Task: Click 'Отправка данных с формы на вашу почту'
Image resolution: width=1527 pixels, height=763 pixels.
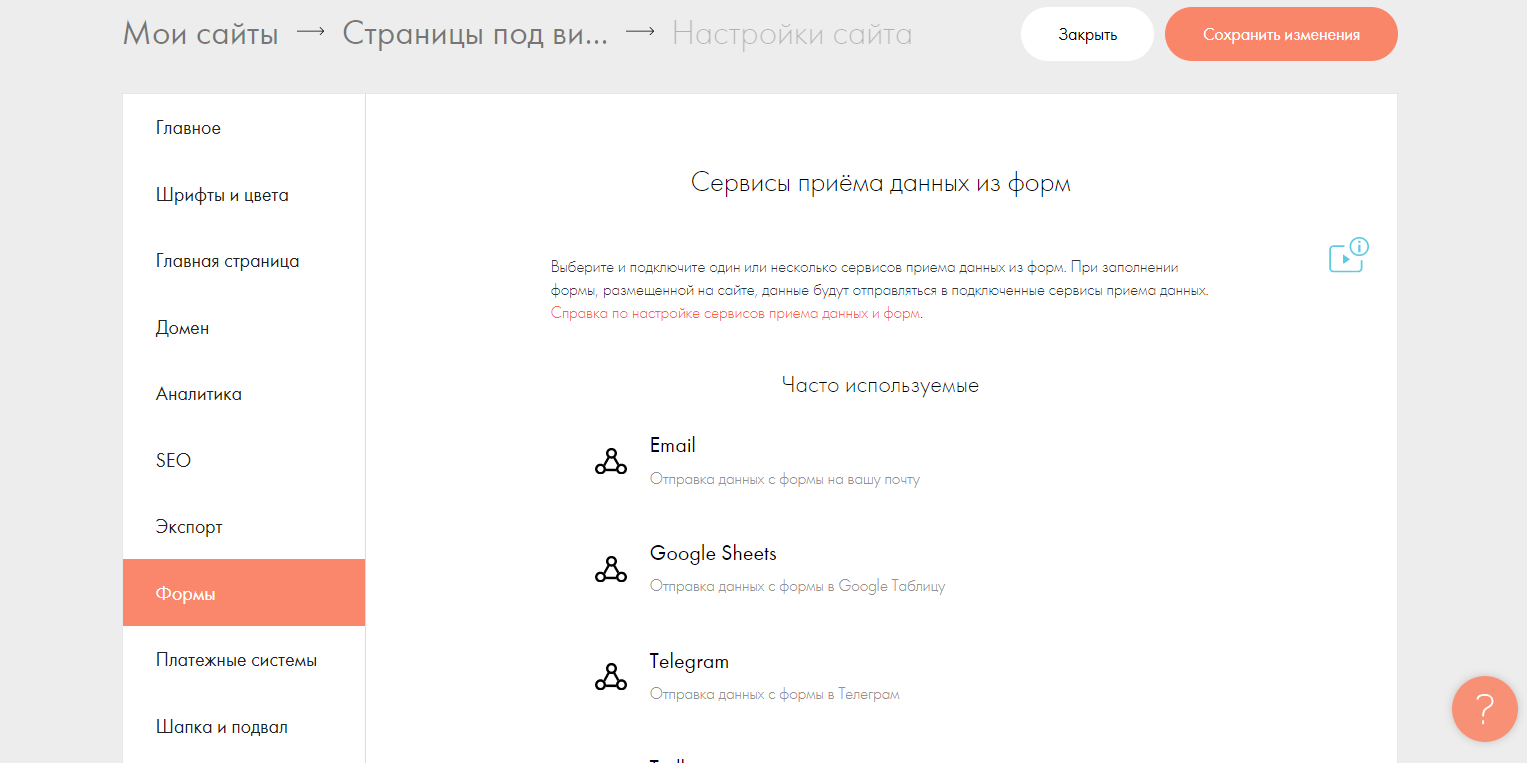Action: point(785,479)
